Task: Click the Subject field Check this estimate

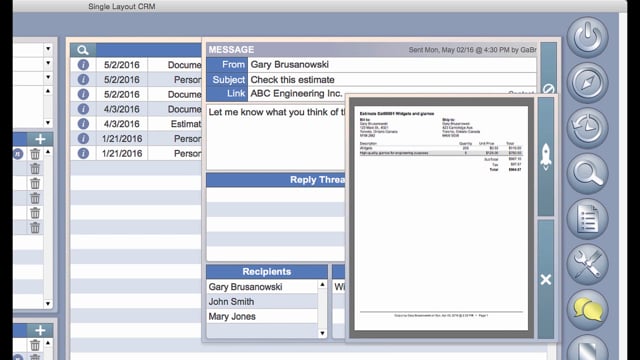Action: coord(392,80)
